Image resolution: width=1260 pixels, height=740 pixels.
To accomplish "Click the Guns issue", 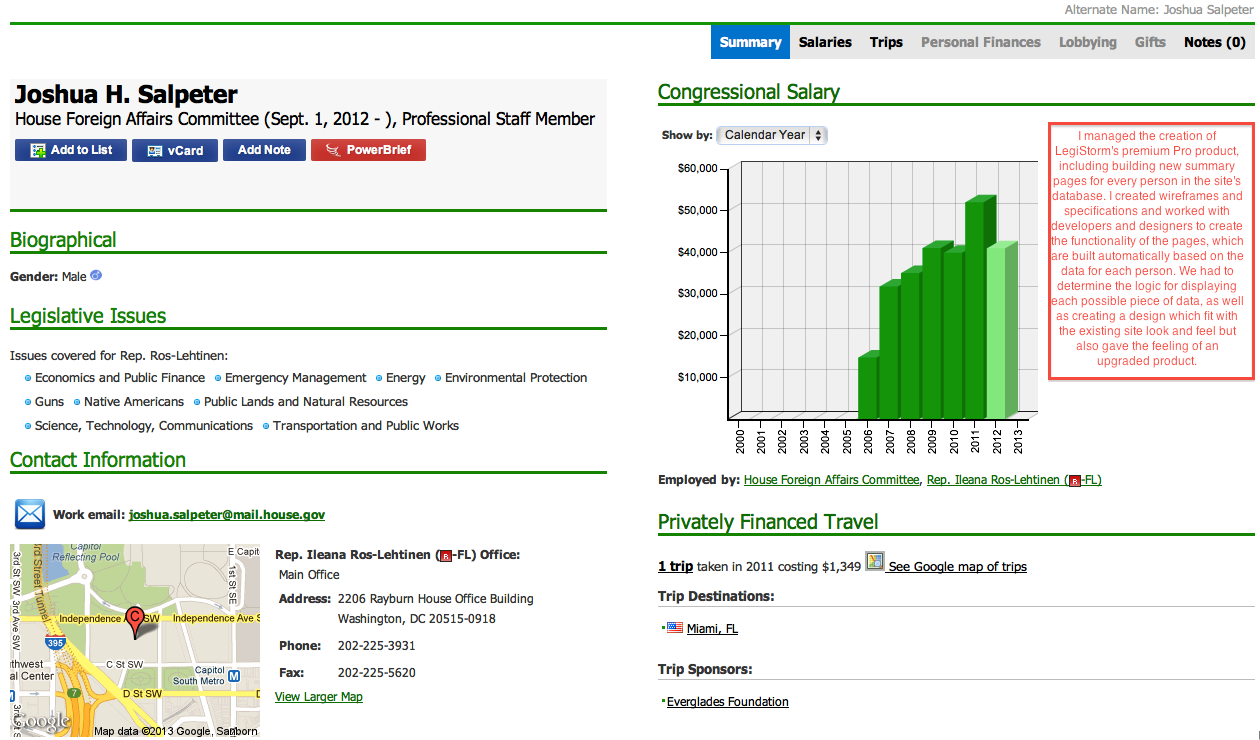I will click(x=49, y=402).
